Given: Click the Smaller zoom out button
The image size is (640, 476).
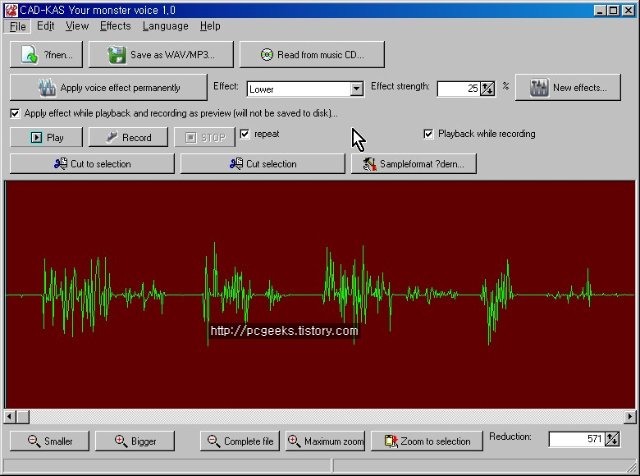Looking at the screenshot, I should (x=49, y=441).
